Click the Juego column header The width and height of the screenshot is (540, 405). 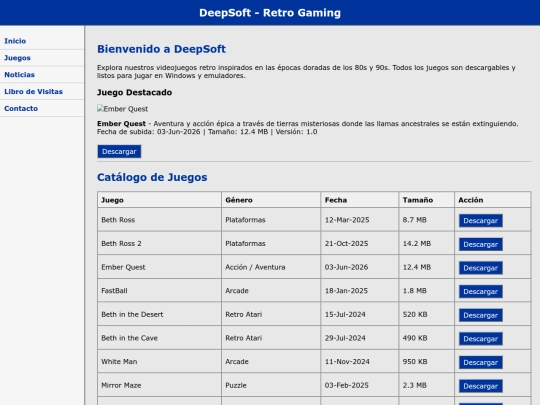[x=159, y=200]
